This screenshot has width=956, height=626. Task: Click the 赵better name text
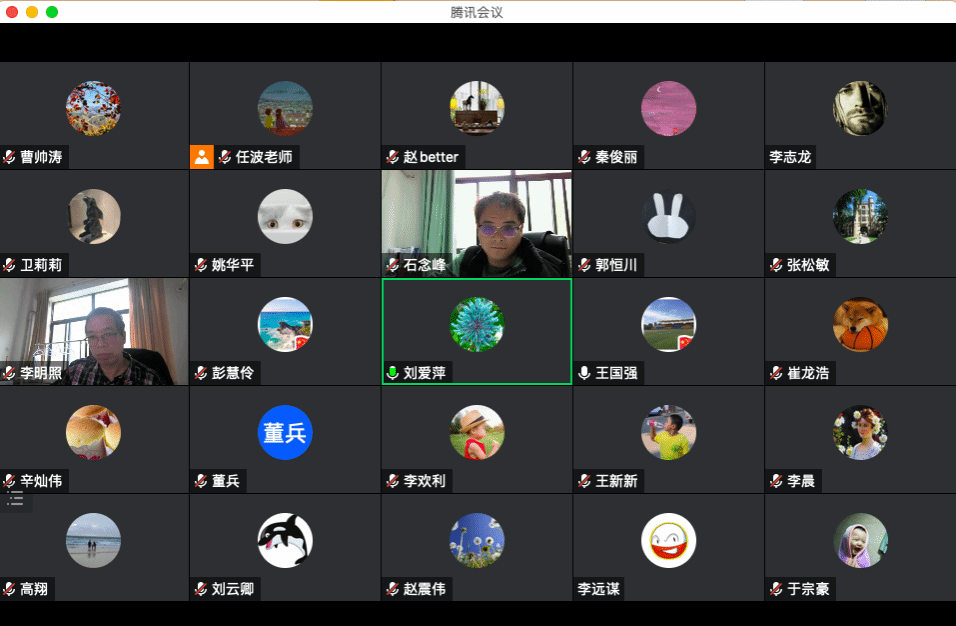pyautogui.click(x=431, y=157)
